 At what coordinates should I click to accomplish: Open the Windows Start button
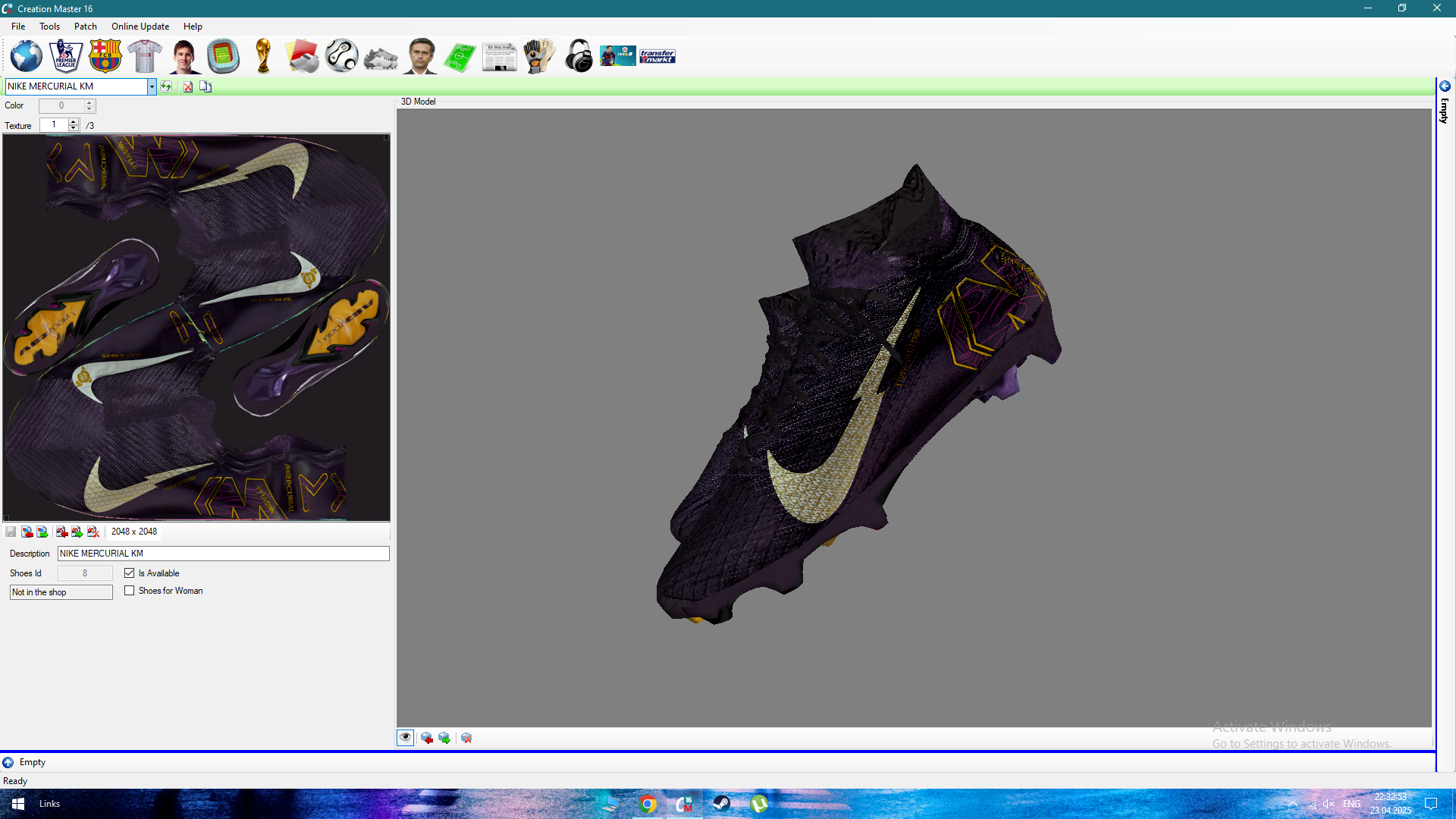[18, 804]
